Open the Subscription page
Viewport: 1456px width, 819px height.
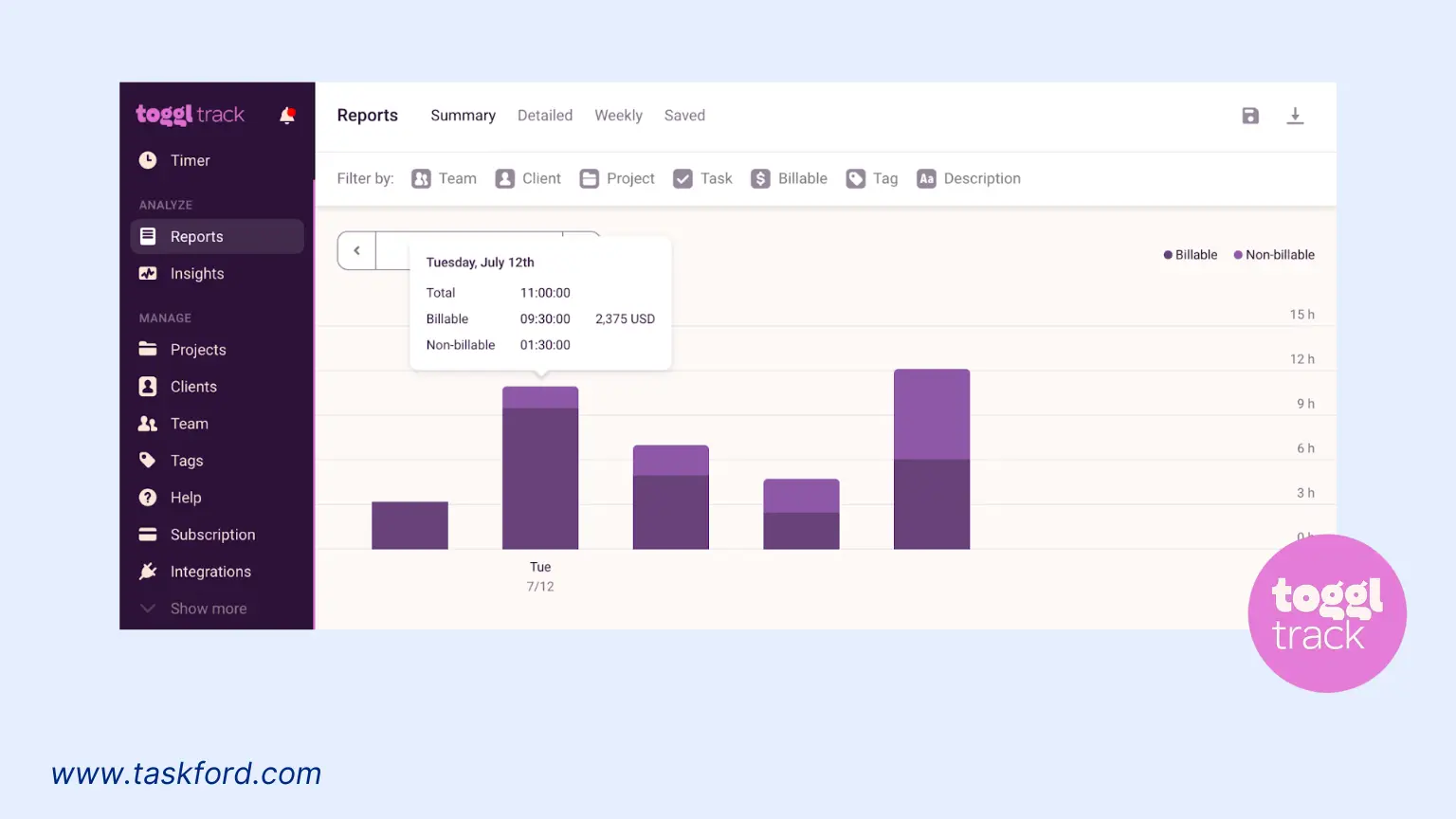212,535
